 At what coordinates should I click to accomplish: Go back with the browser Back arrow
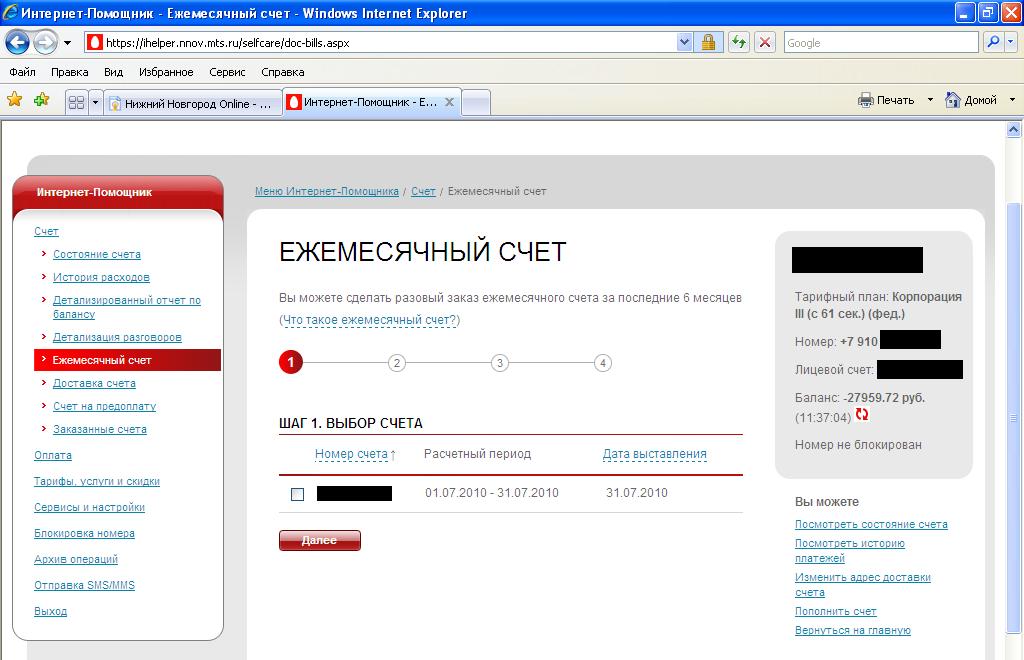coord(17,43)
